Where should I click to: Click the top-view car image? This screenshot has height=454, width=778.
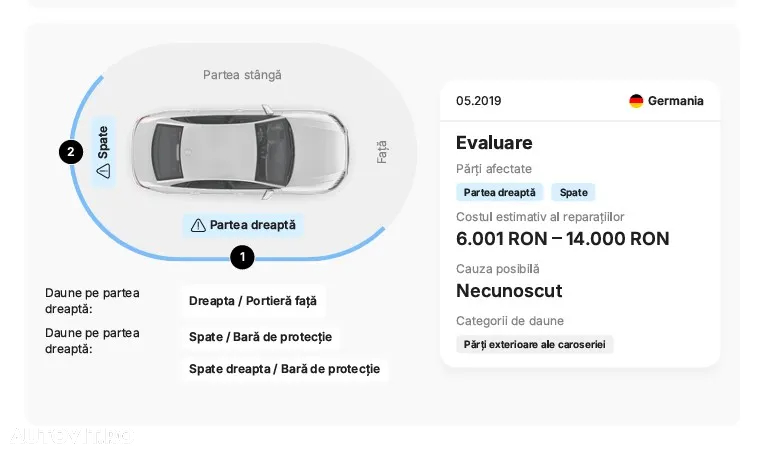pyautogui.click(x=240, y=152)
